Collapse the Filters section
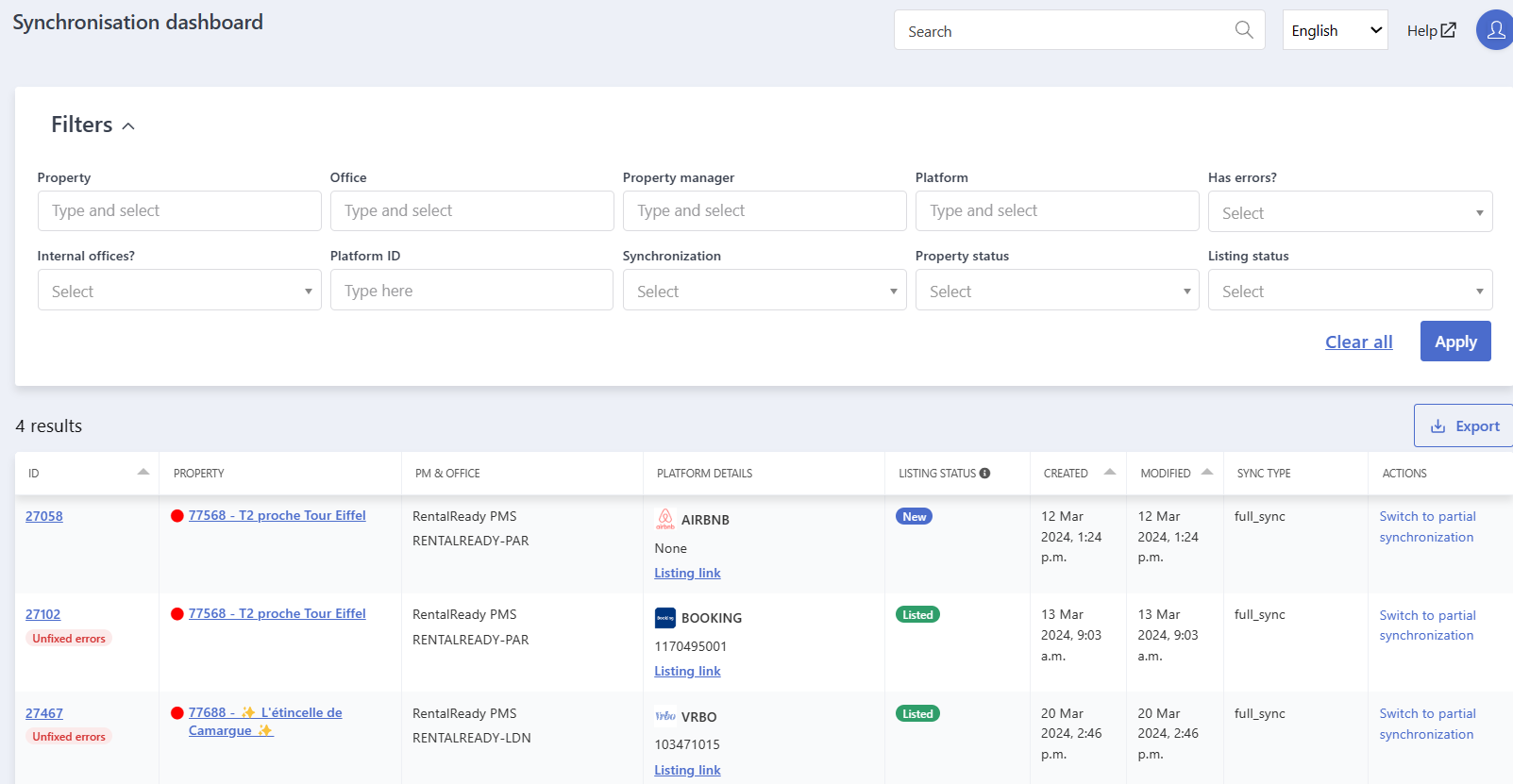 point(128,126)
